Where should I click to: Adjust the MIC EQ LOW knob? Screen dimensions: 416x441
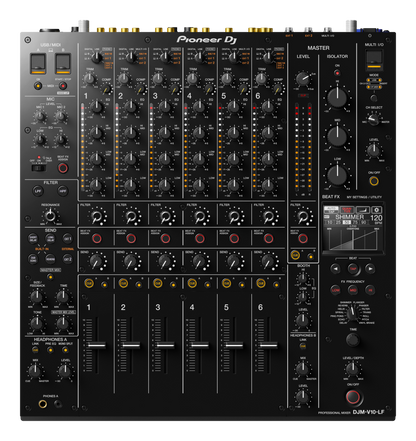coord(40,140)
